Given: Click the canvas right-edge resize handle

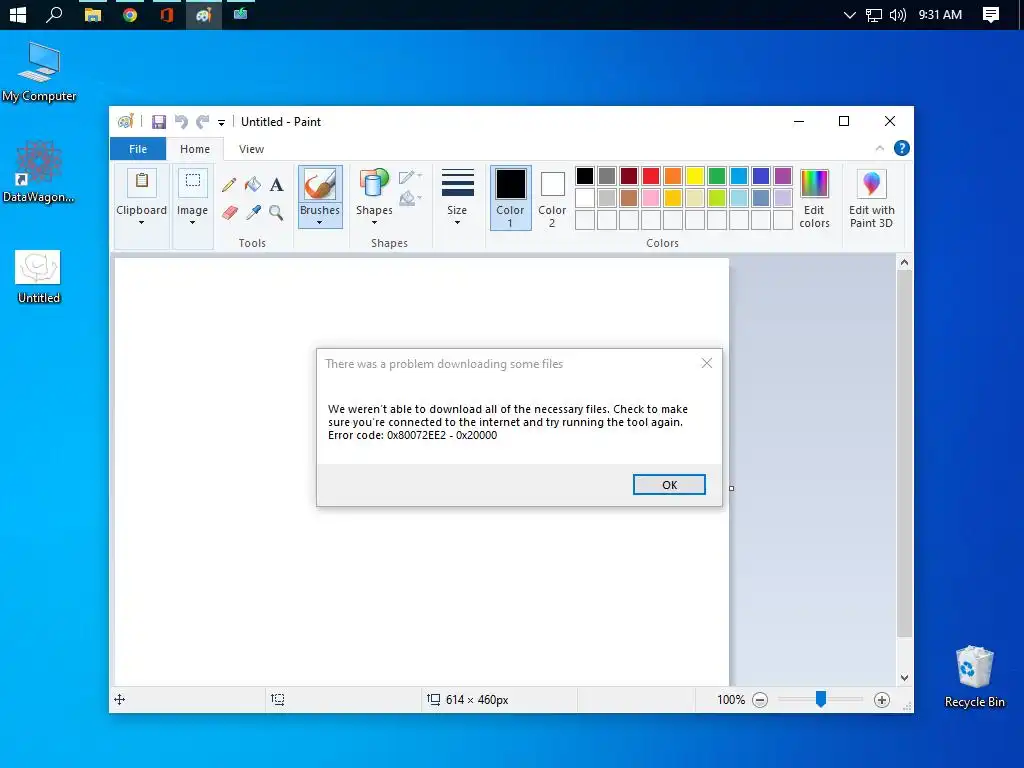Looking at the screenshot, I should point(731,488).
